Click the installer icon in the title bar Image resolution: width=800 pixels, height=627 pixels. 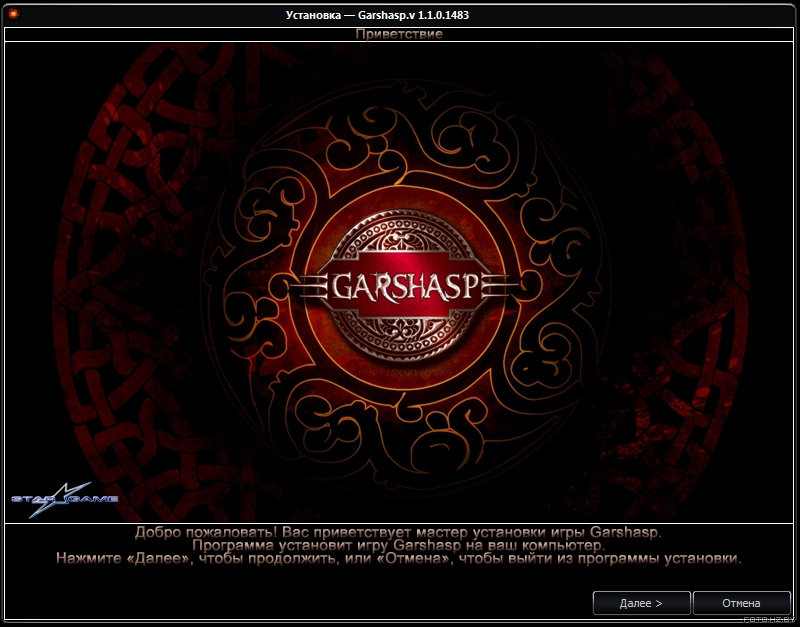(14, 14)
